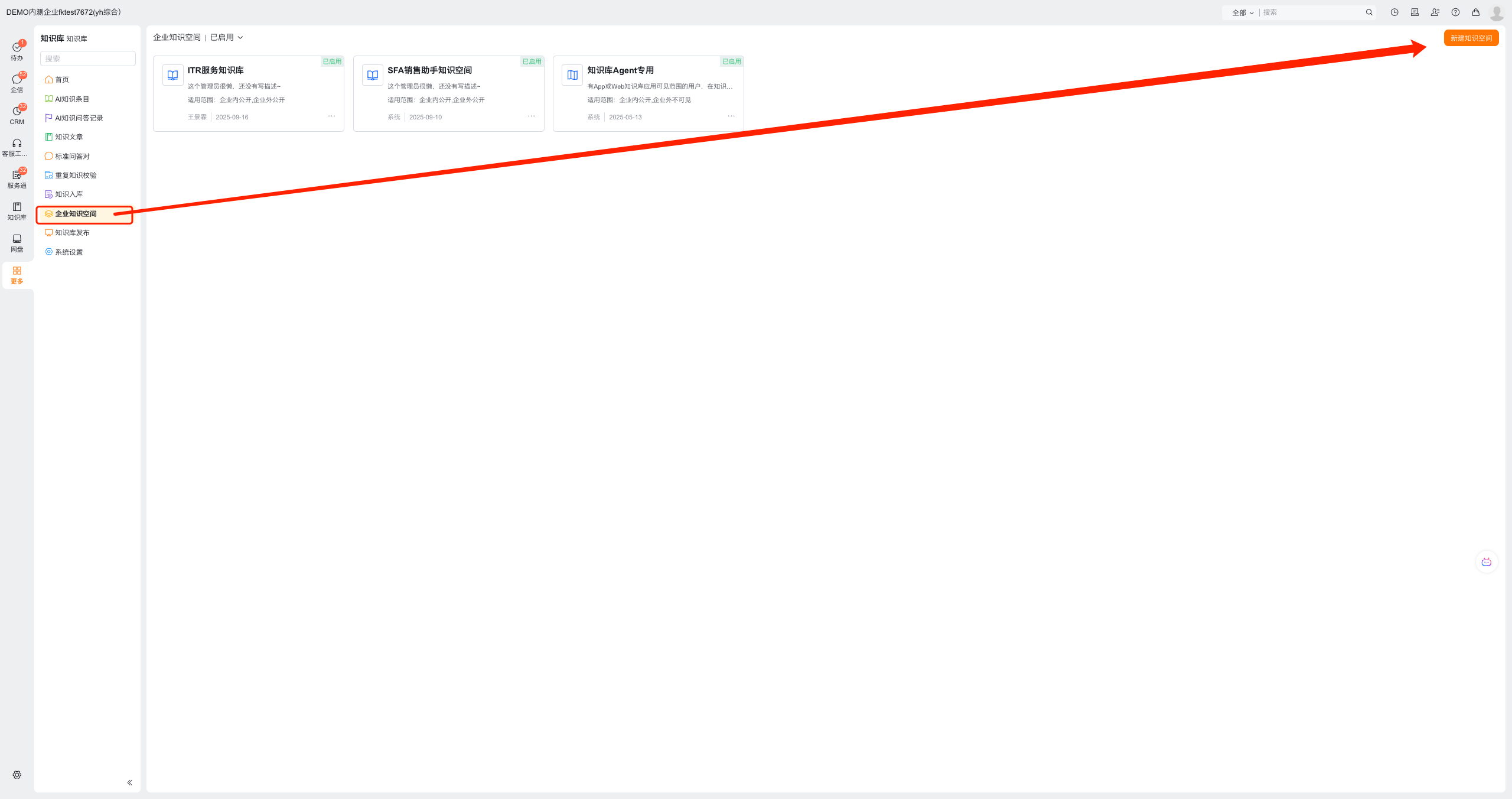Select 标准问答对 in the sidebar menu
Screen dimensions: 1512x799
click(72, 157)
